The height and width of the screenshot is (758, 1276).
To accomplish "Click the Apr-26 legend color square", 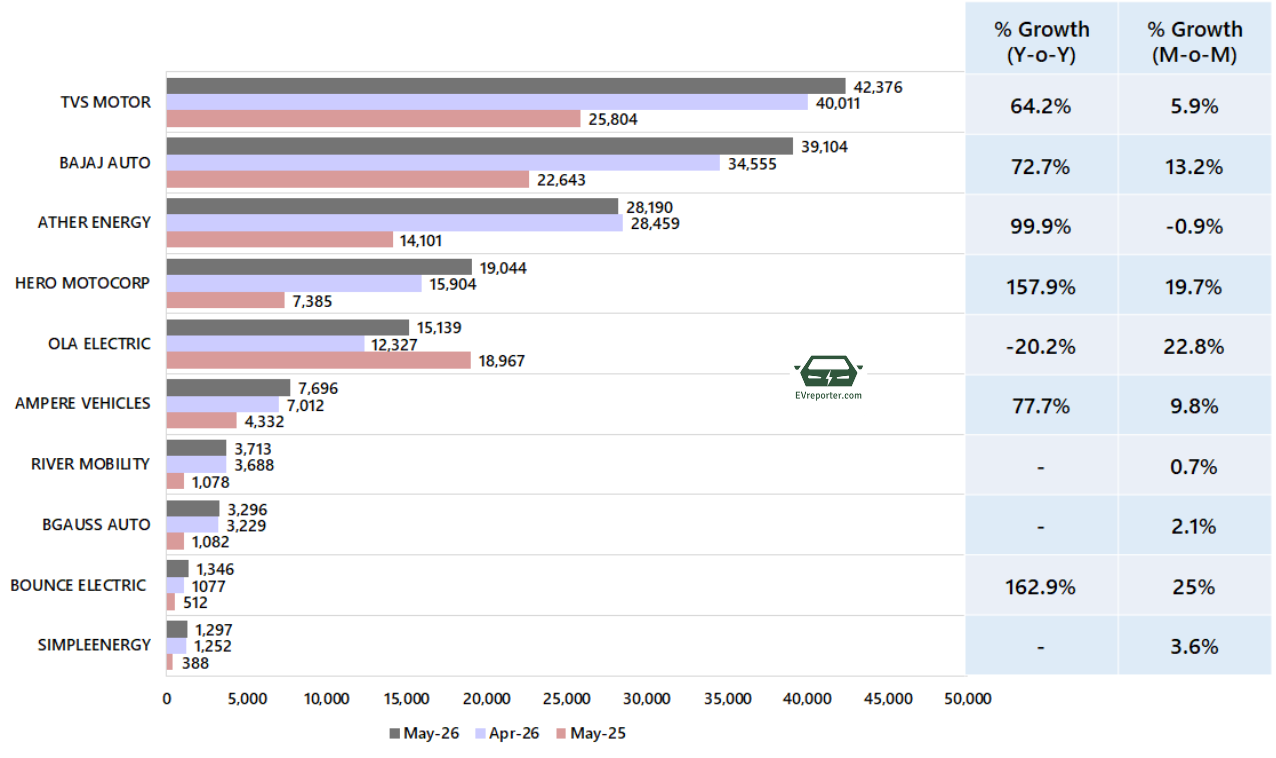I will click(x=481, y=734).
